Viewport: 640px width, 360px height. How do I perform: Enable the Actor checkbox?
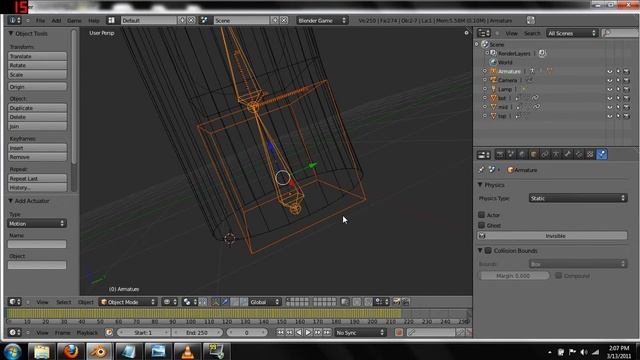point(482,215)
